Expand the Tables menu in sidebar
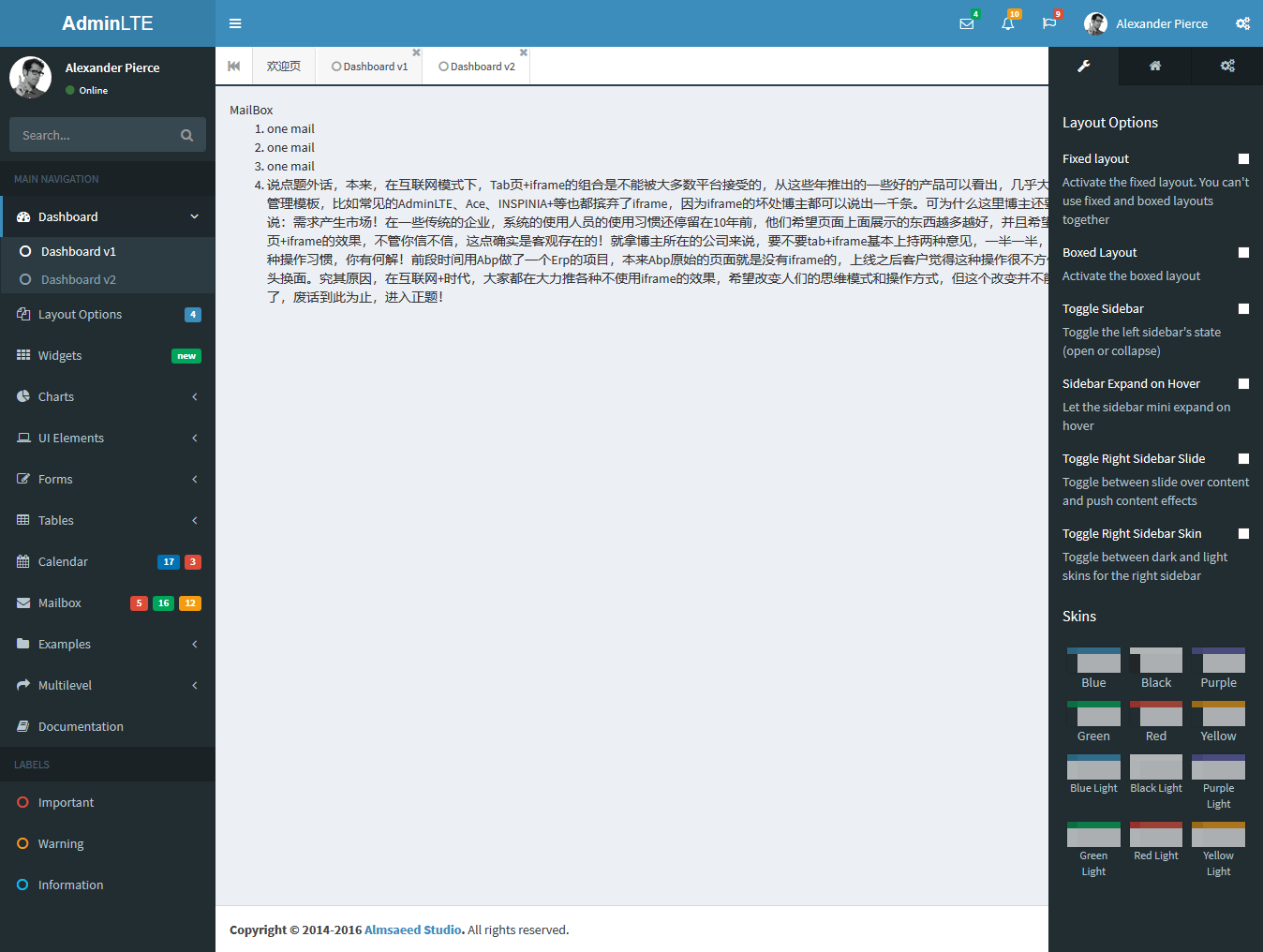The width and height of the screenshot is (1263, 952). pyautogui.click(x=108, y=520)
